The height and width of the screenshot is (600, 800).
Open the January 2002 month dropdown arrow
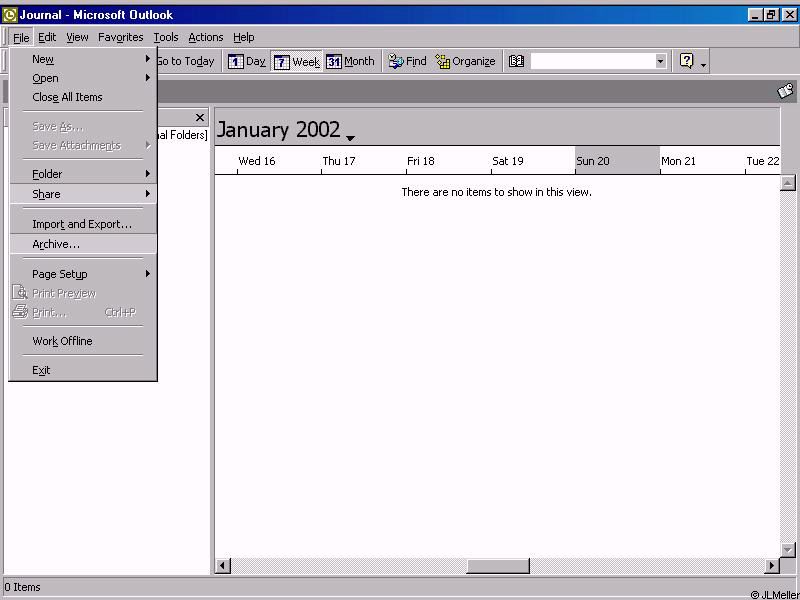350,138
